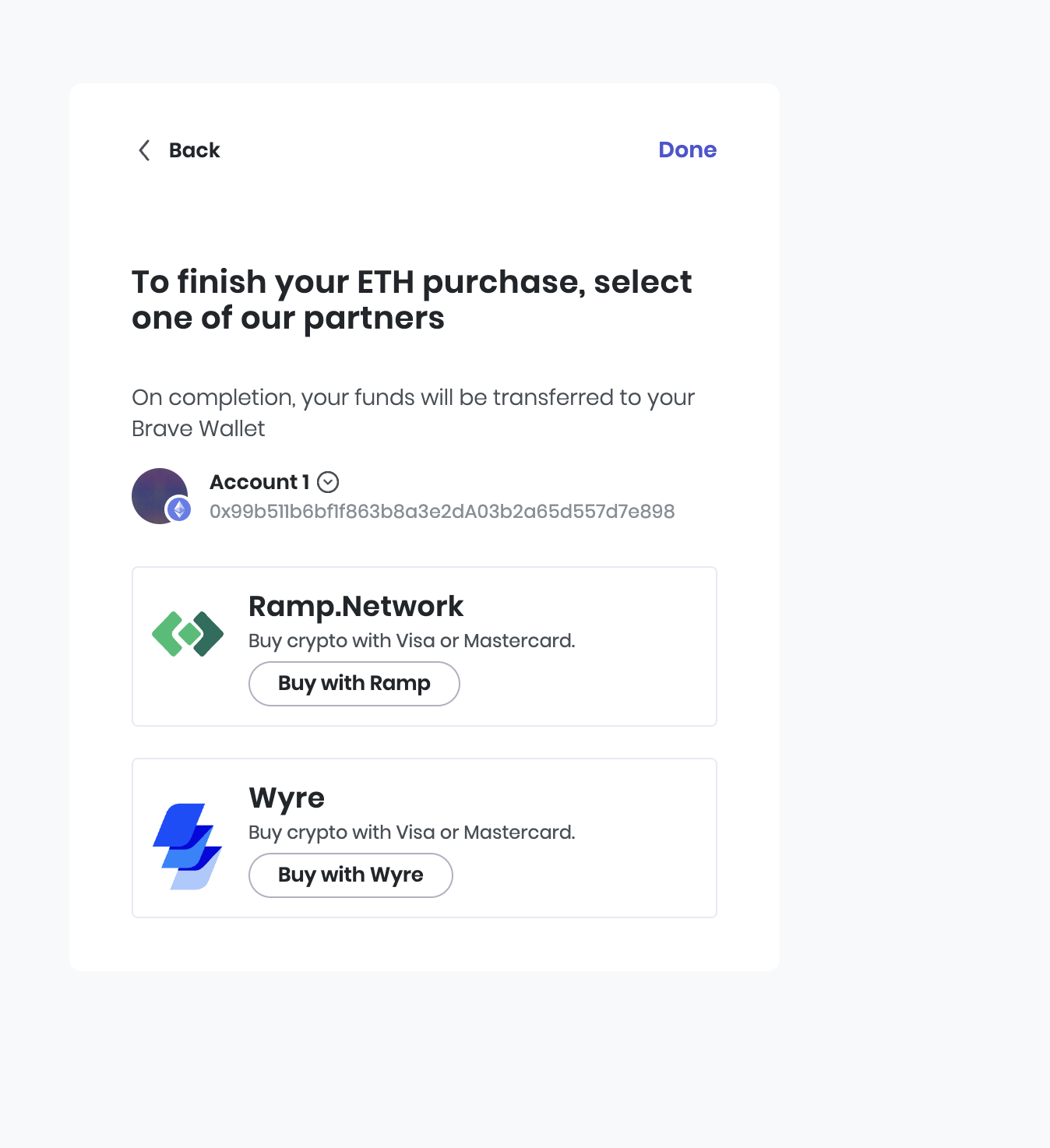Click the Done link
Viewport: 1050px width, 1148px height.
(x=687, y=150)
